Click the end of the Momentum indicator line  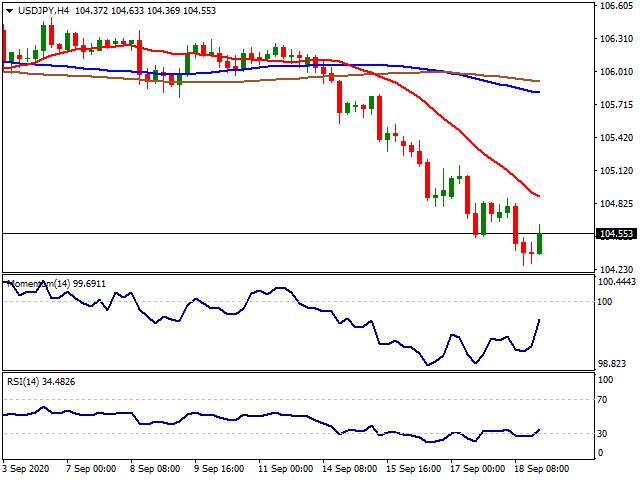[x=540, y=320]
